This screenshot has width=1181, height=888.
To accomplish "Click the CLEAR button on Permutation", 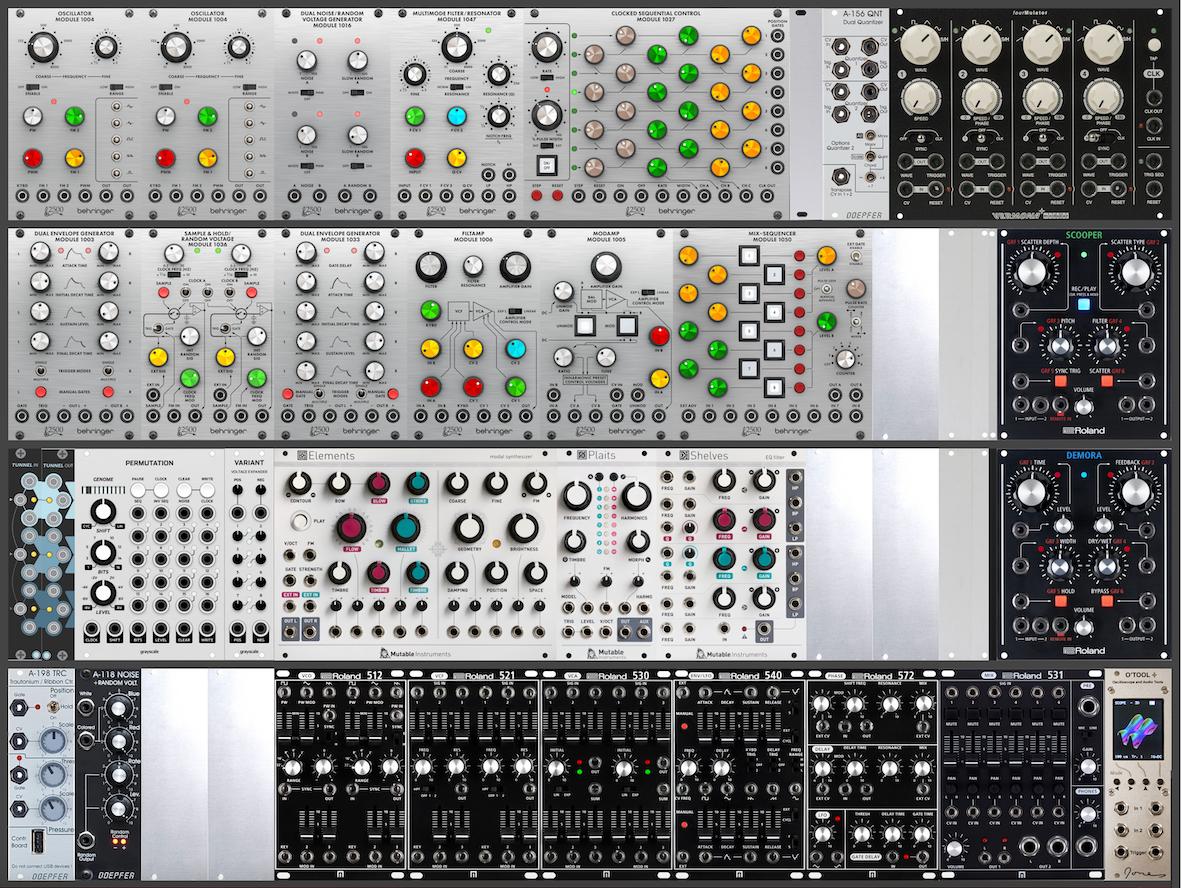I will coord(184,490).
